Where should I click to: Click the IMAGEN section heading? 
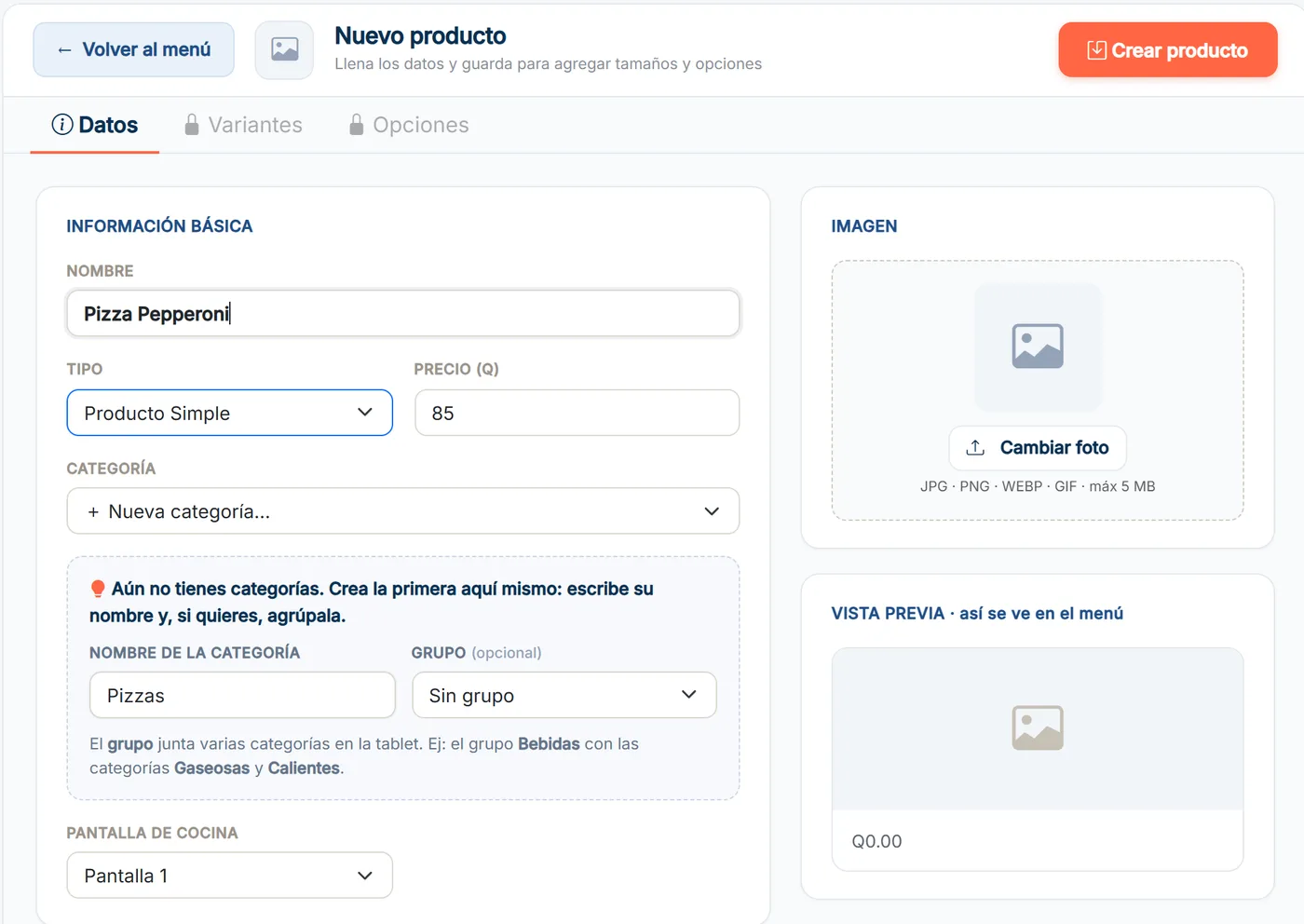tap(864, 226)
